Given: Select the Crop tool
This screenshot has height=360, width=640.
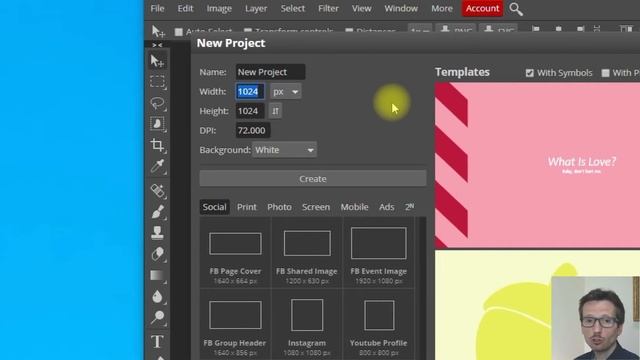Looking at the screenshot, I should [x=157, y=145].
